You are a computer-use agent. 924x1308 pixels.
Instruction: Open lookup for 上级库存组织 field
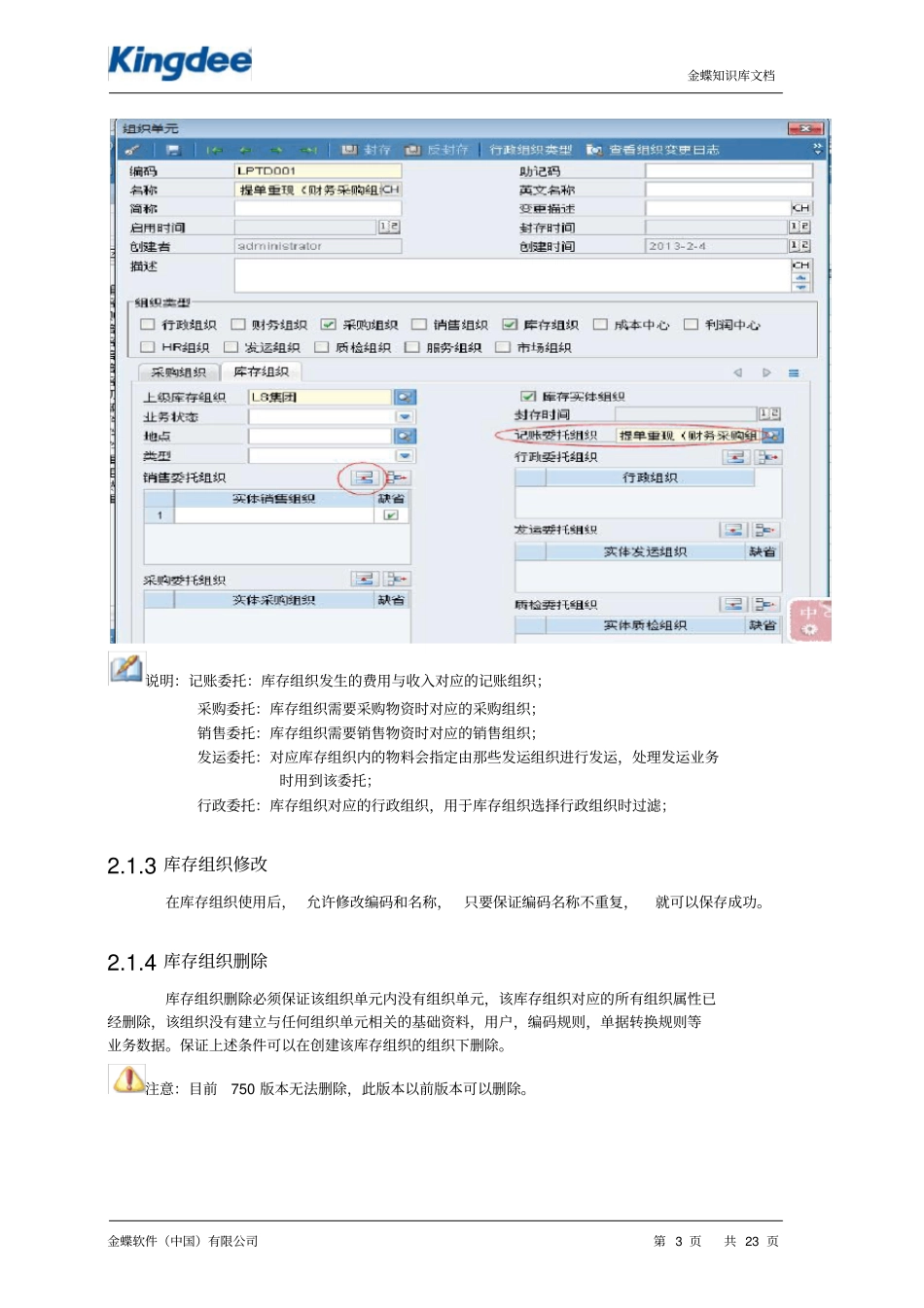pyautogui.click(x=405, y=397)
